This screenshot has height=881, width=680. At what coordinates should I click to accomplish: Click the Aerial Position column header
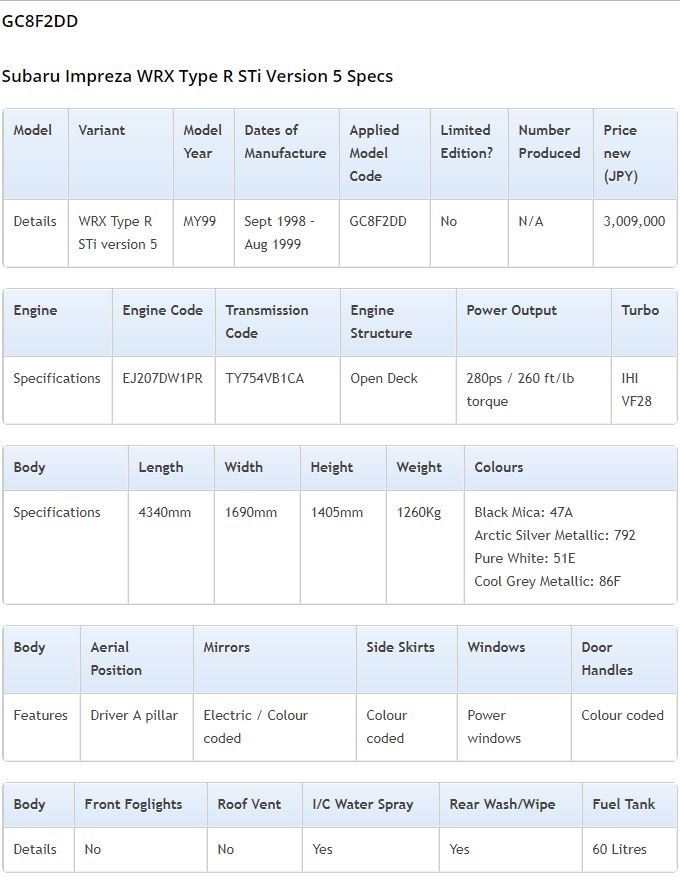[137, 659]
